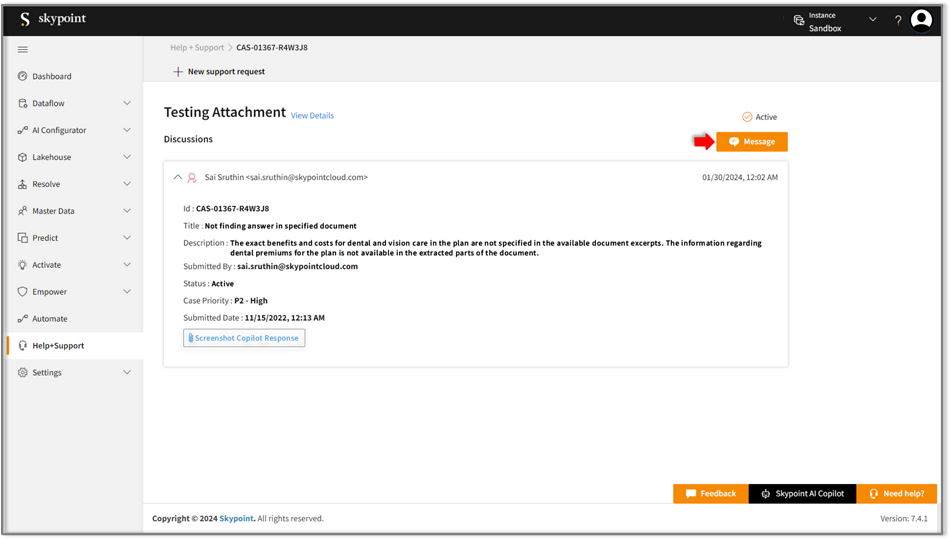Click the Dashboard gauge icon

click(x=22, y=76)
